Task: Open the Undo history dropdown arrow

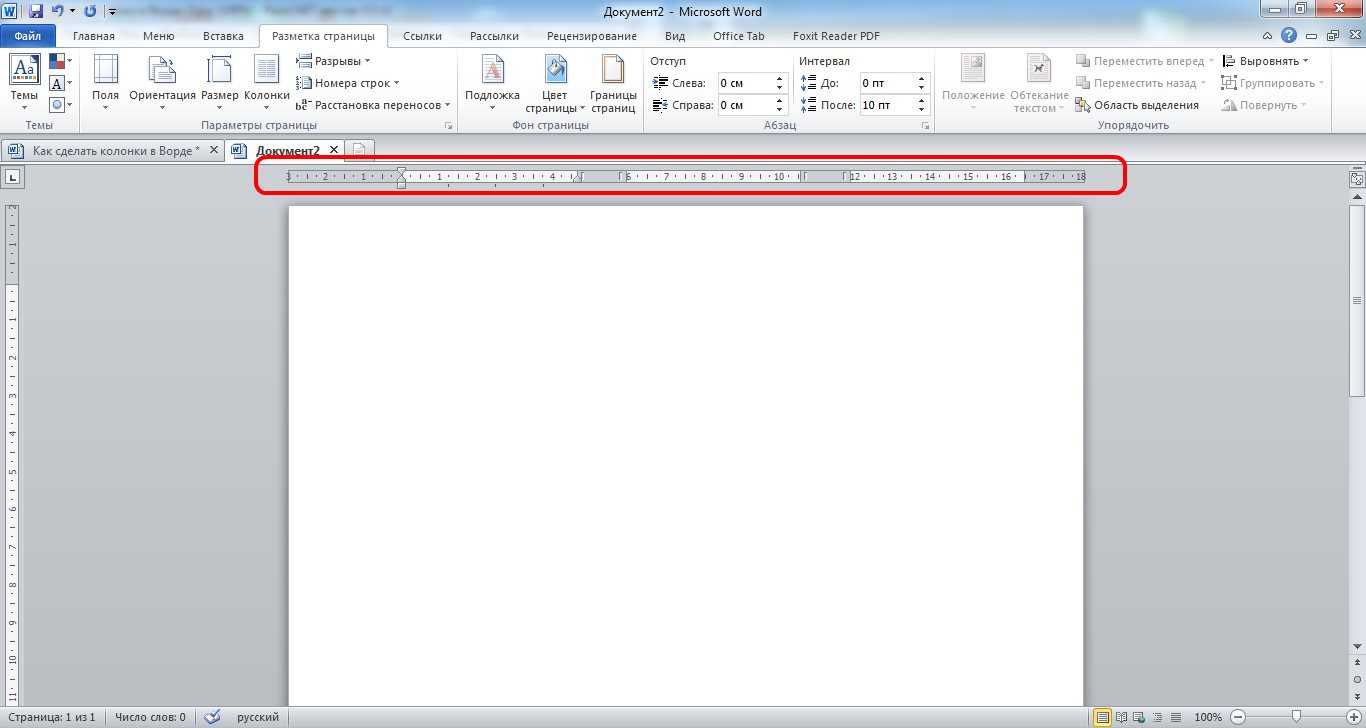Action: click(72, 11)
